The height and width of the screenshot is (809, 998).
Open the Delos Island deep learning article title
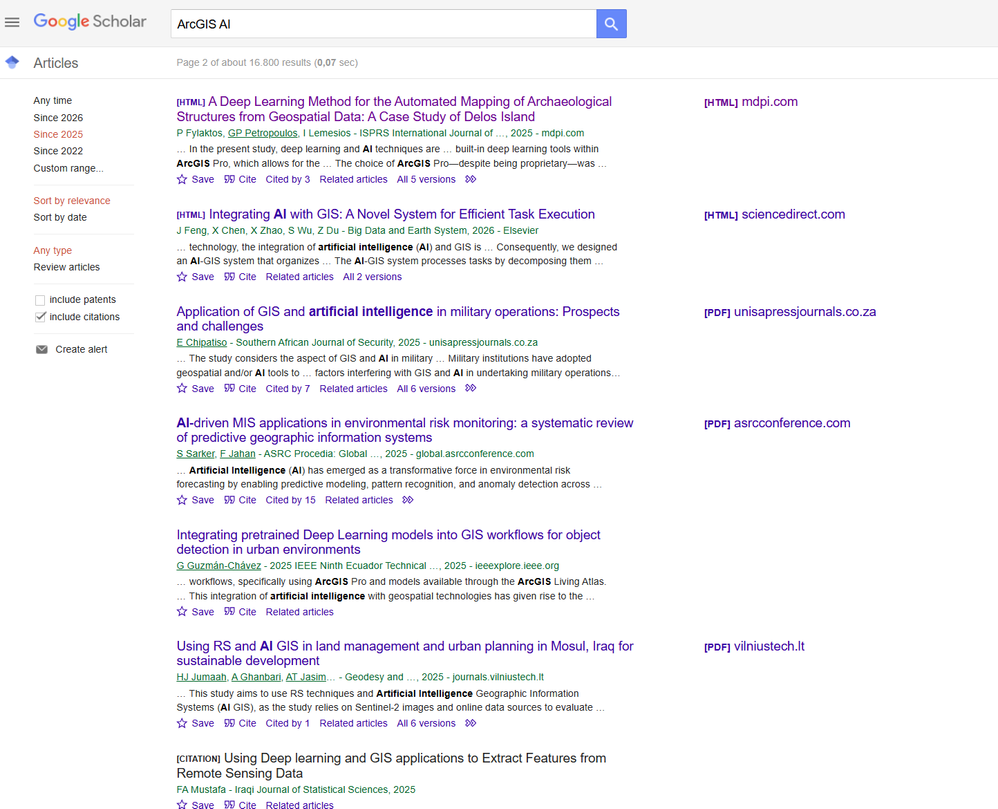tap(394, 109)
